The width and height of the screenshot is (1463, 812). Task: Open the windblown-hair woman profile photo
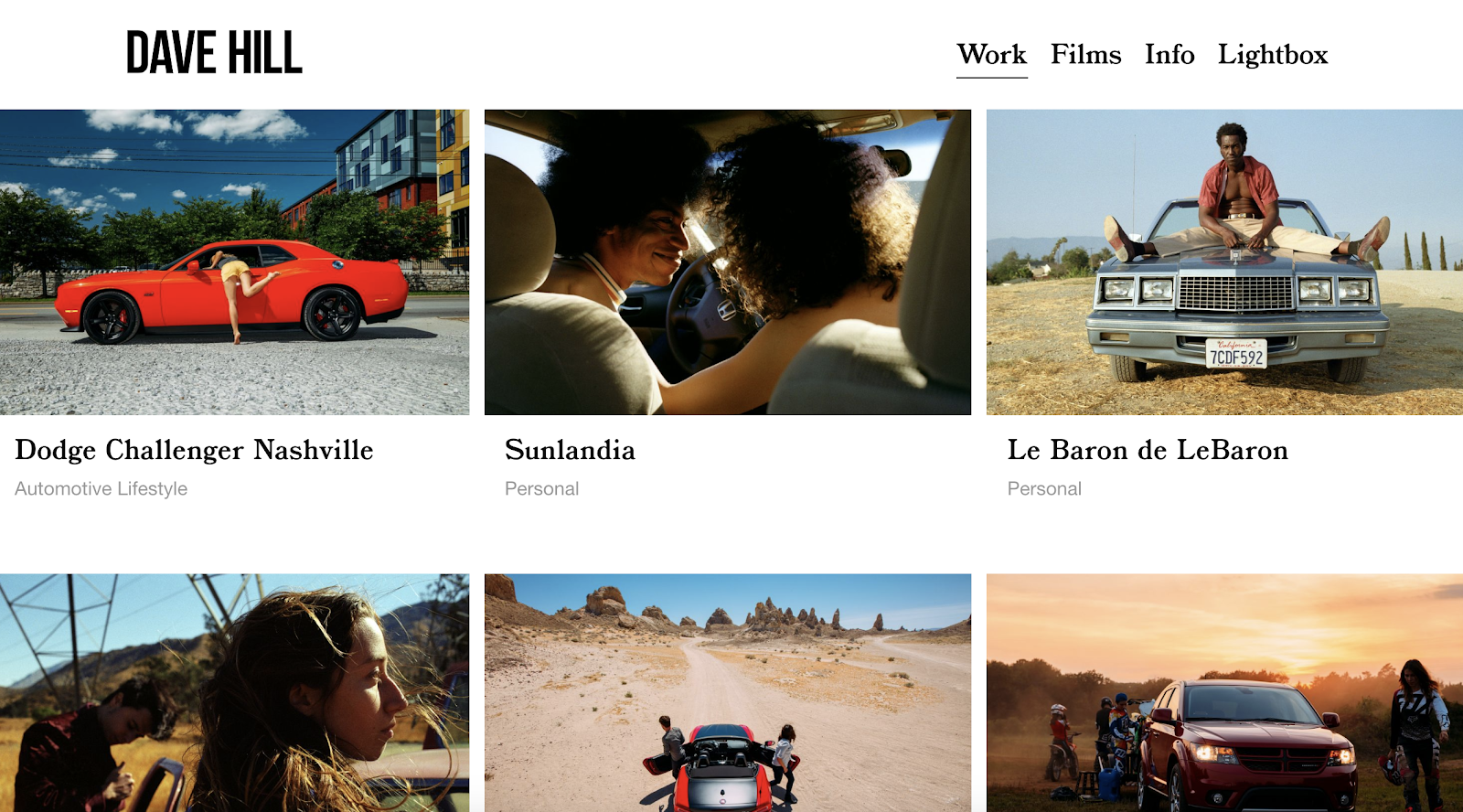coord(234,693)
